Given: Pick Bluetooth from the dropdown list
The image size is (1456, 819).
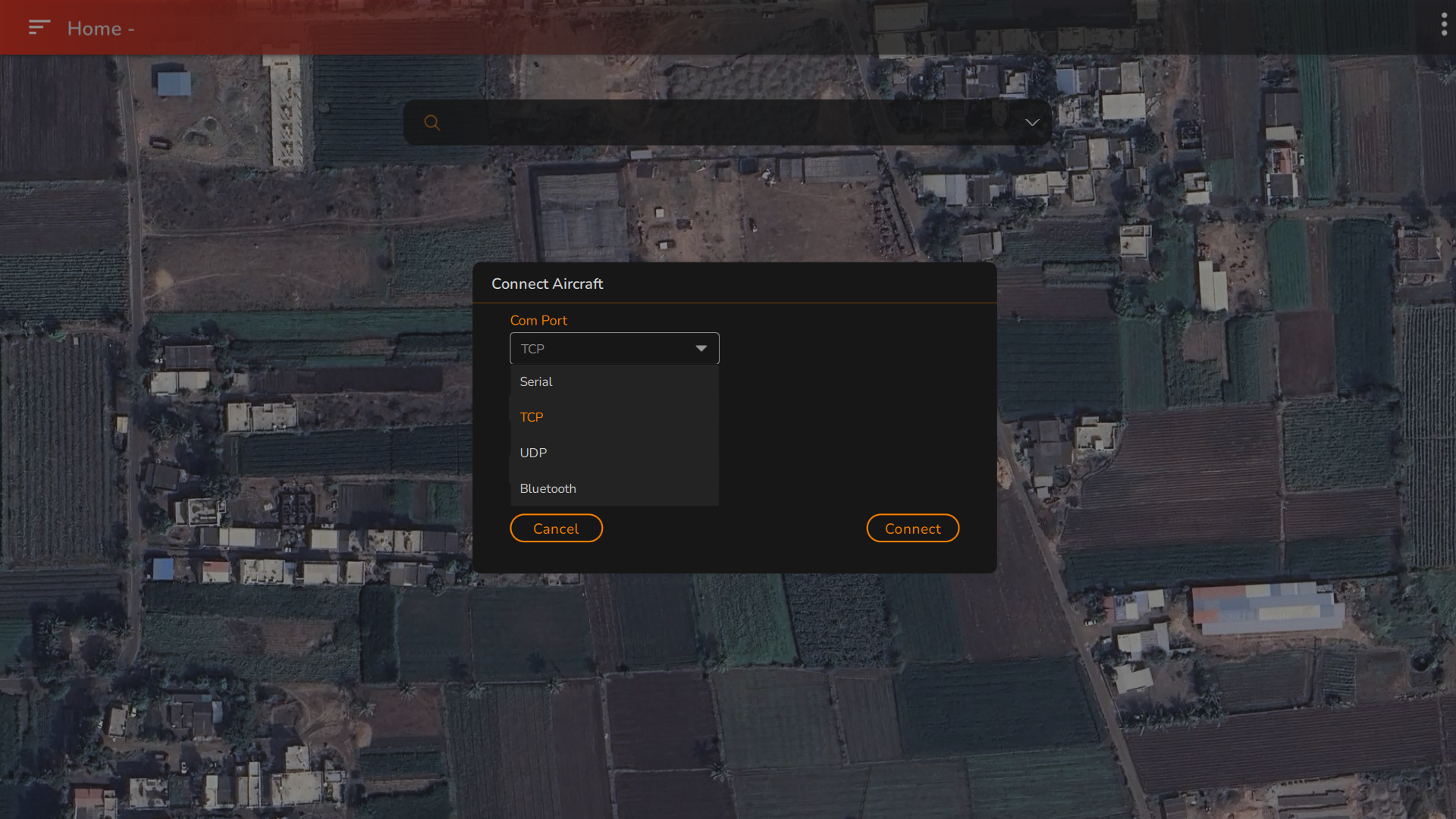Looking at the screenshot, I should click(548, 488).
